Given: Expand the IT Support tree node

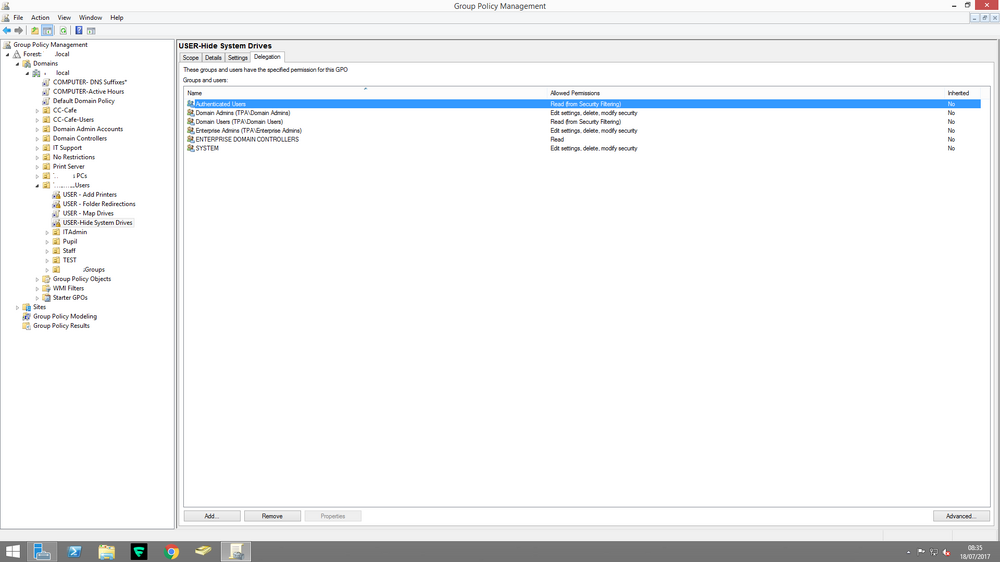Looking at the screenshot, I should pyautogui.click(x=37, y=148).
